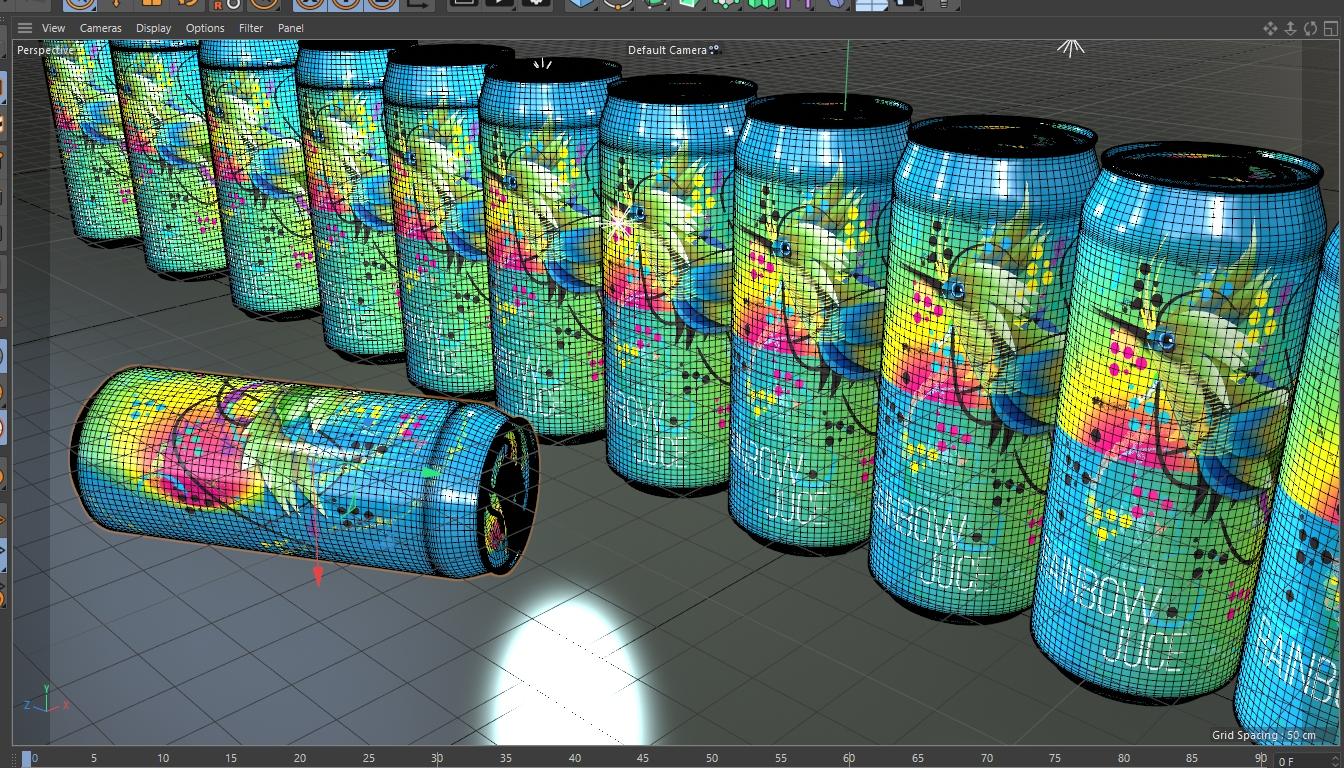Click the viewport zoom camera icon

click(1290, 28)
